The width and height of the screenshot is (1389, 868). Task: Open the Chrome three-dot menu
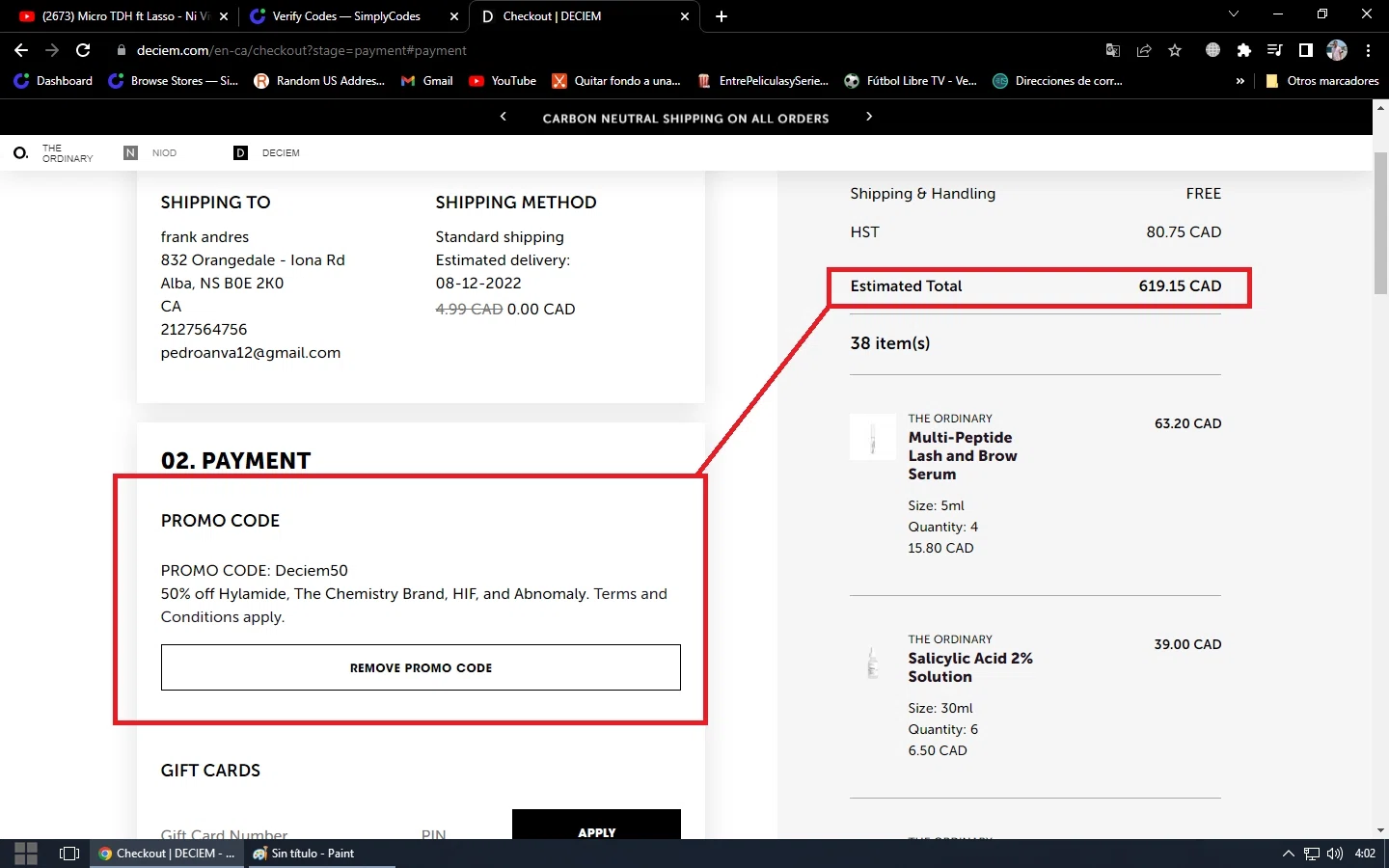(1368, 50)
